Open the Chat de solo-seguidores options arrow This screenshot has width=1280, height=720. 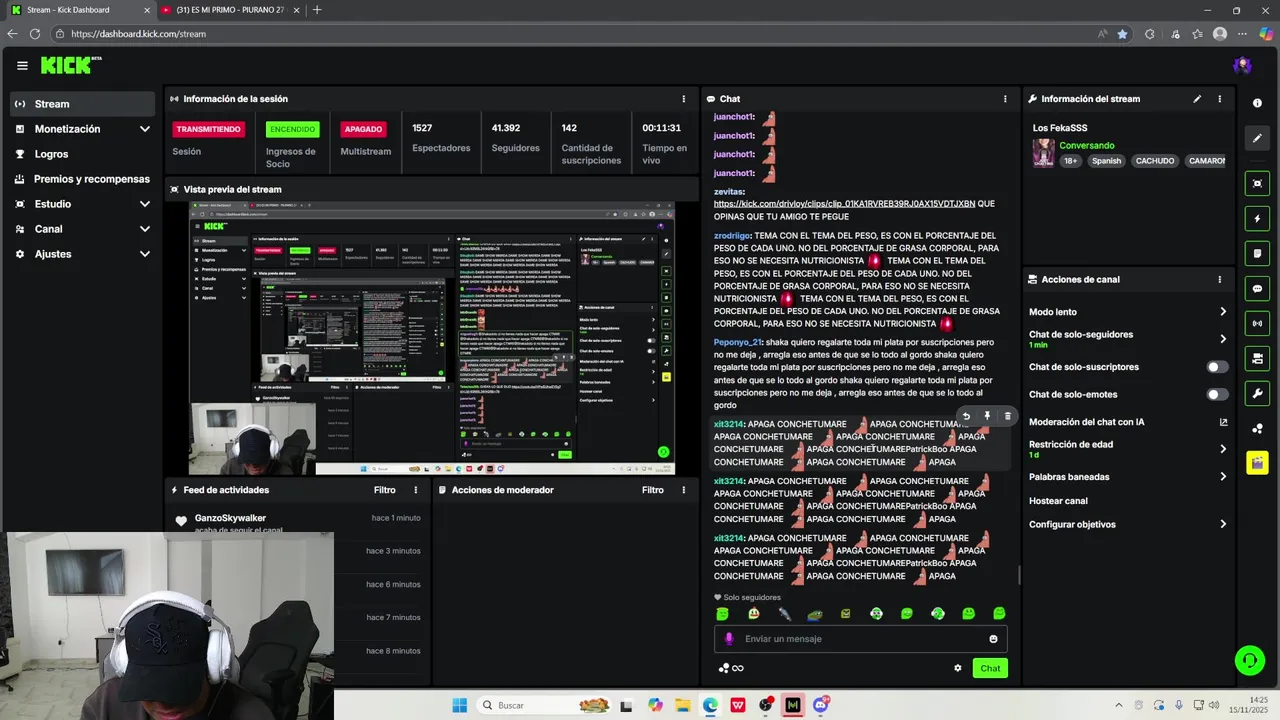[x=1223, y=339]
